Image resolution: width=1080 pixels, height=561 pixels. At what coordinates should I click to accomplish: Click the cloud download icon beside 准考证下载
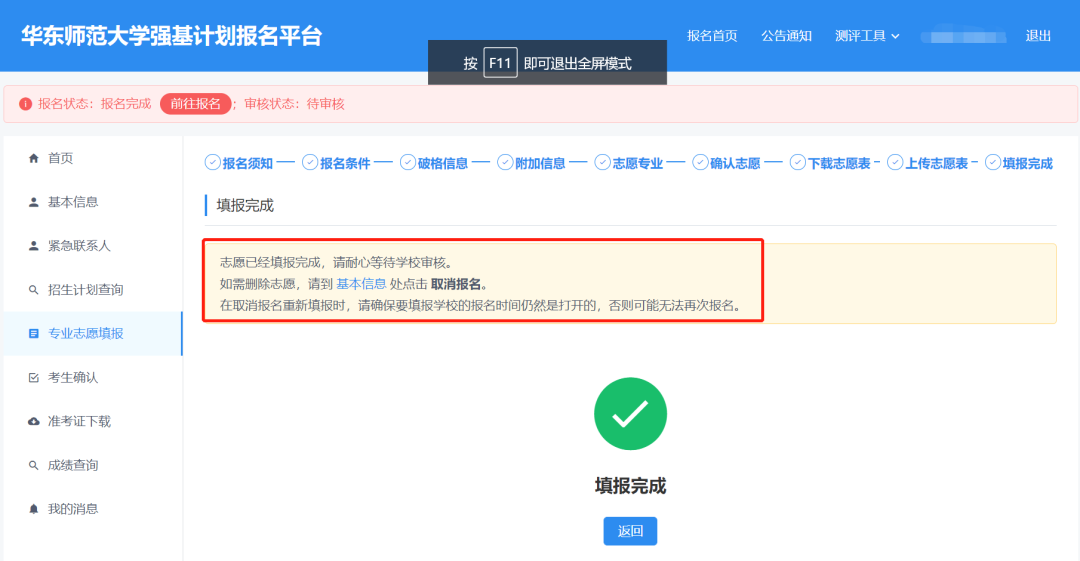coord(33,422)
